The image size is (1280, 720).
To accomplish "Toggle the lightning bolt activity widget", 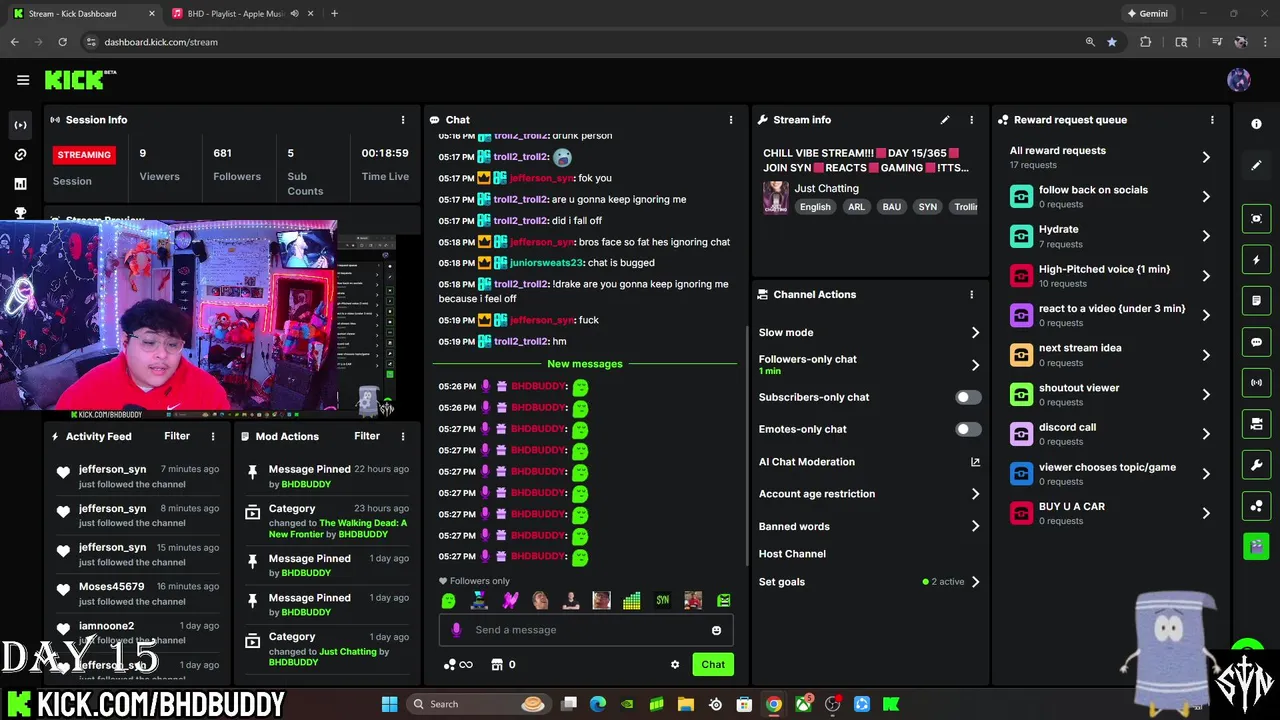I will [1256, 260].
